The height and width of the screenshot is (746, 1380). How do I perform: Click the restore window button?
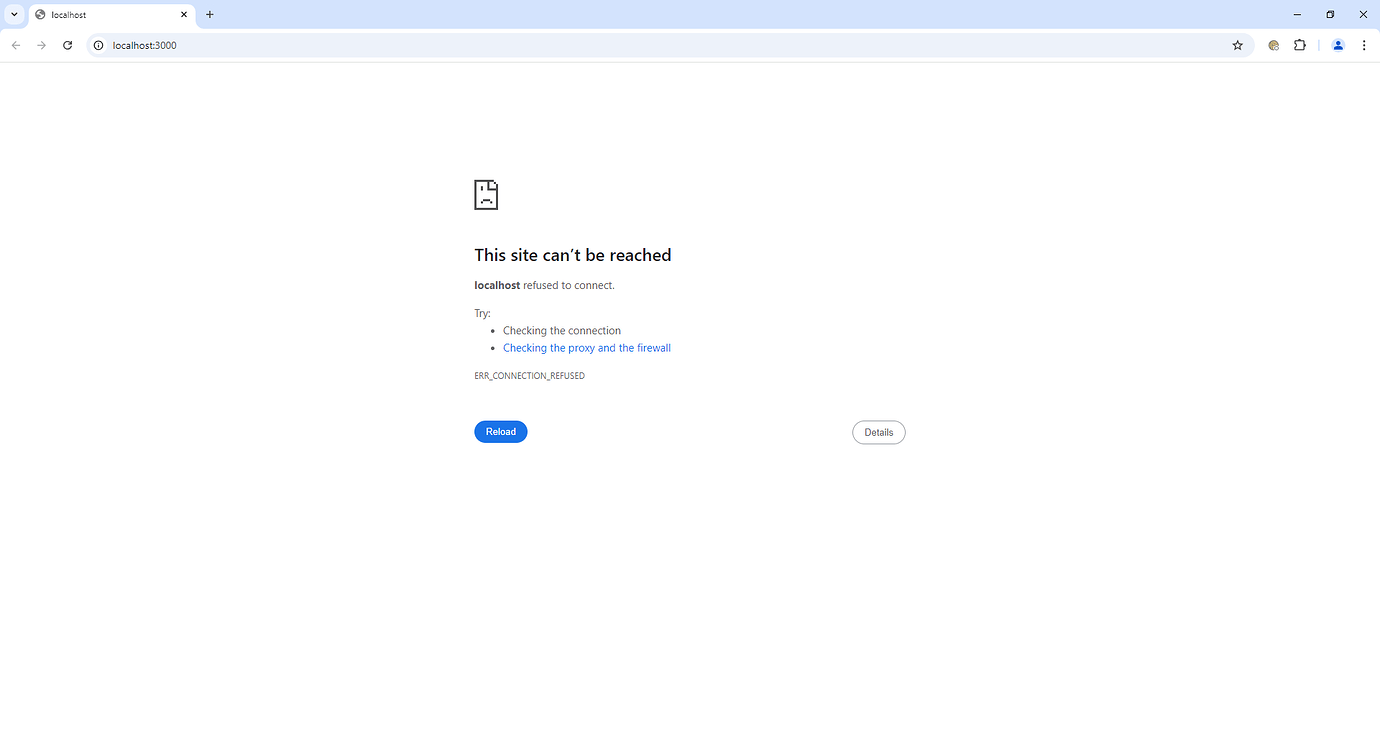pyautogui.click(x=1330, y=14)
